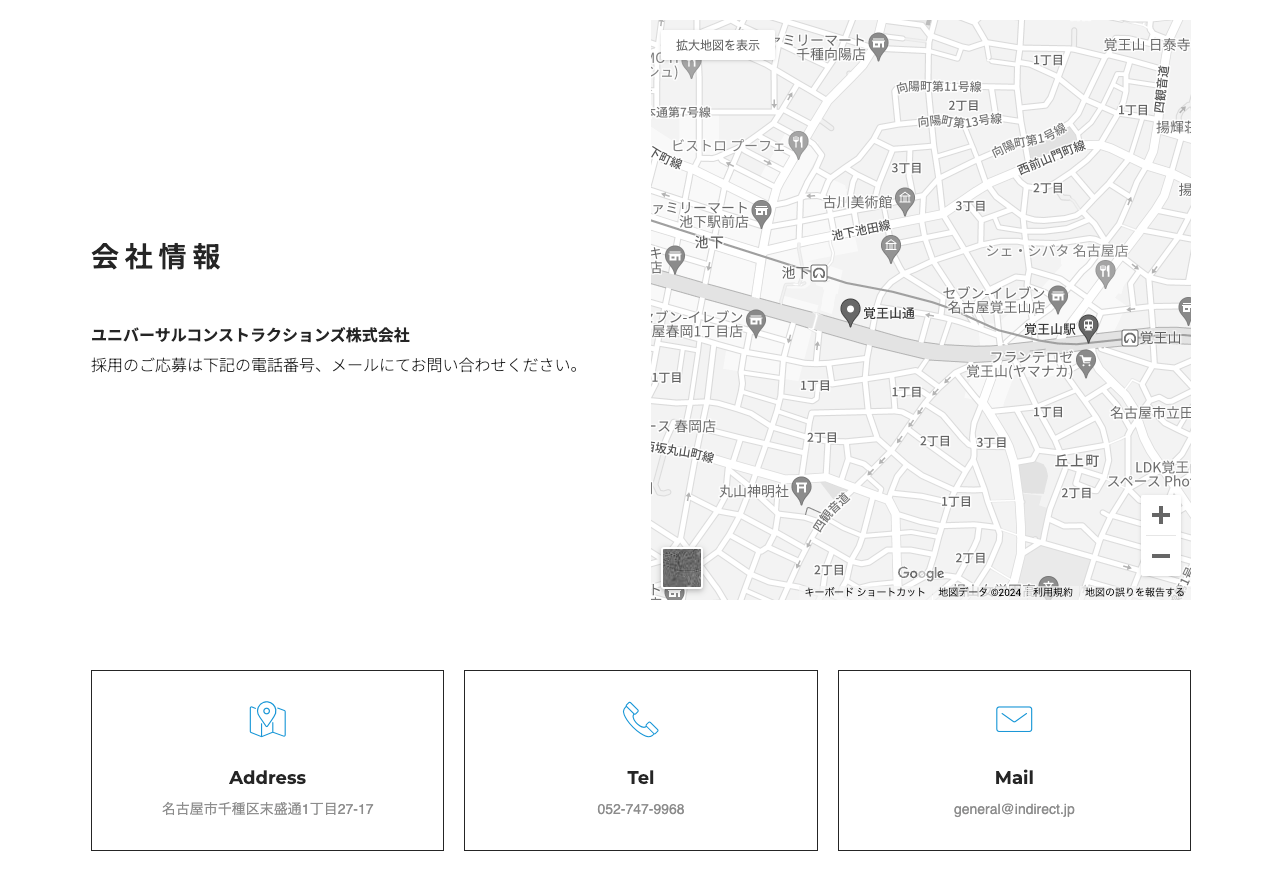This screenshot has height=887, width=1272.
Task: Click the Mail envelope icon
Action: pyautogui.click(x=1013, y=719)
